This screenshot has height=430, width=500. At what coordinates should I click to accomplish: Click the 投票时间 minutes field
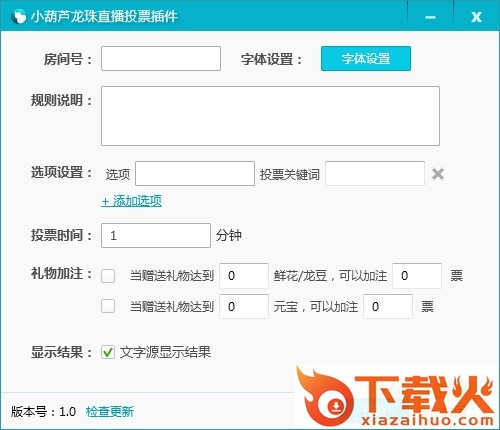coord(156,236)
